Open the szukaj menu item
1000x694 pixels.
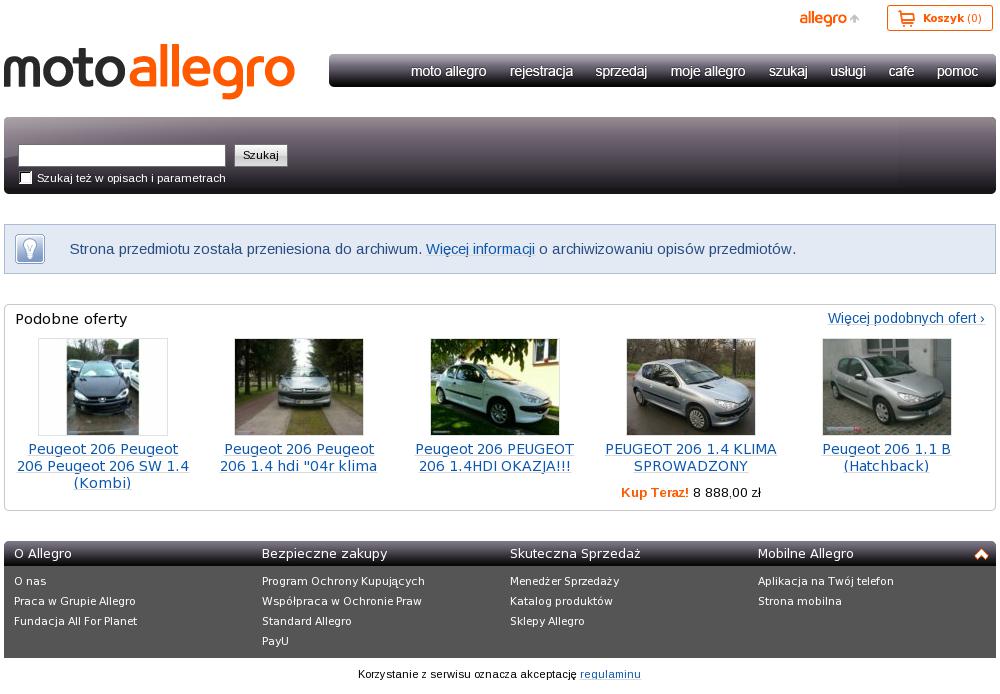788,71
